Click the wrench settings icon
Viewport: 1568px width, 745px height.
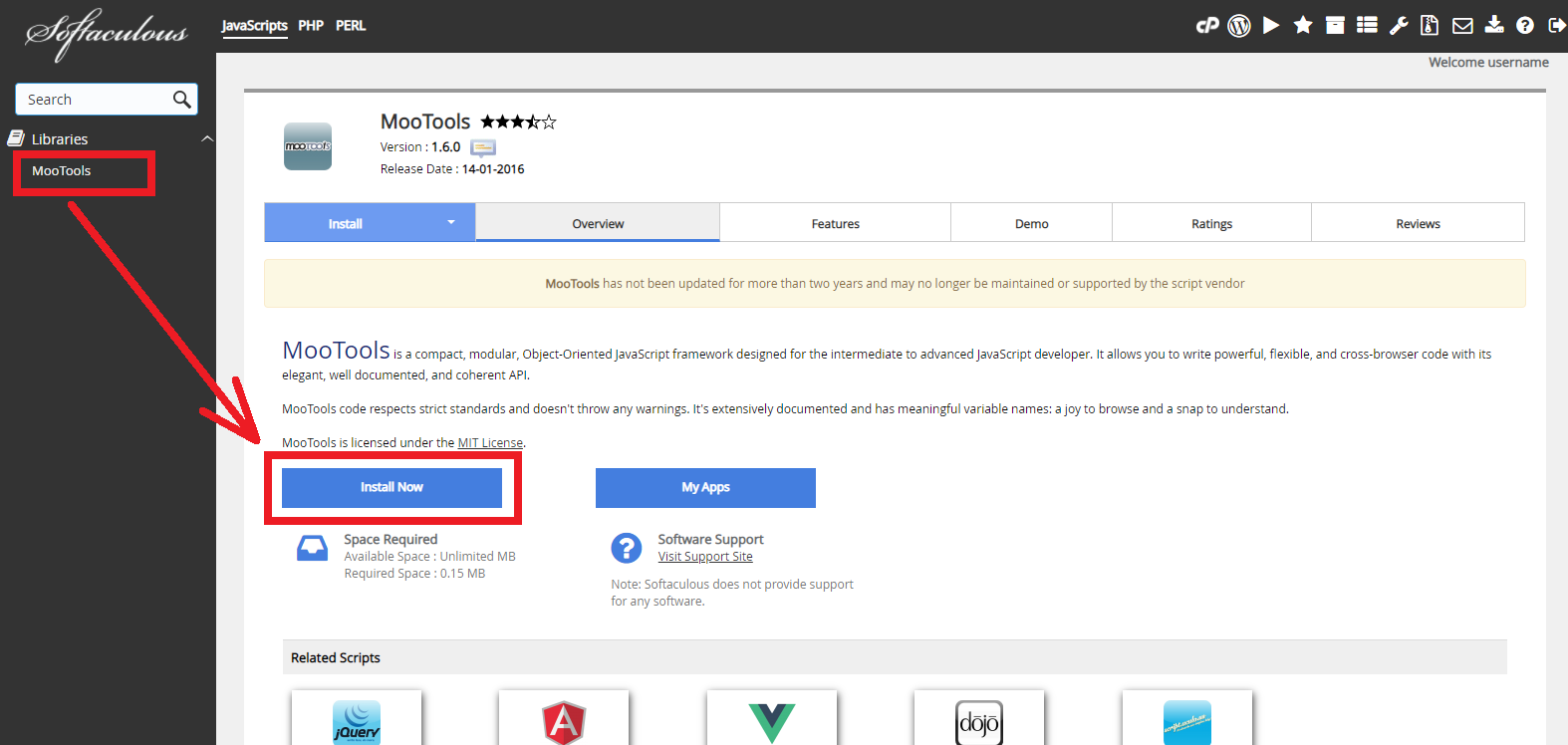1399,26
